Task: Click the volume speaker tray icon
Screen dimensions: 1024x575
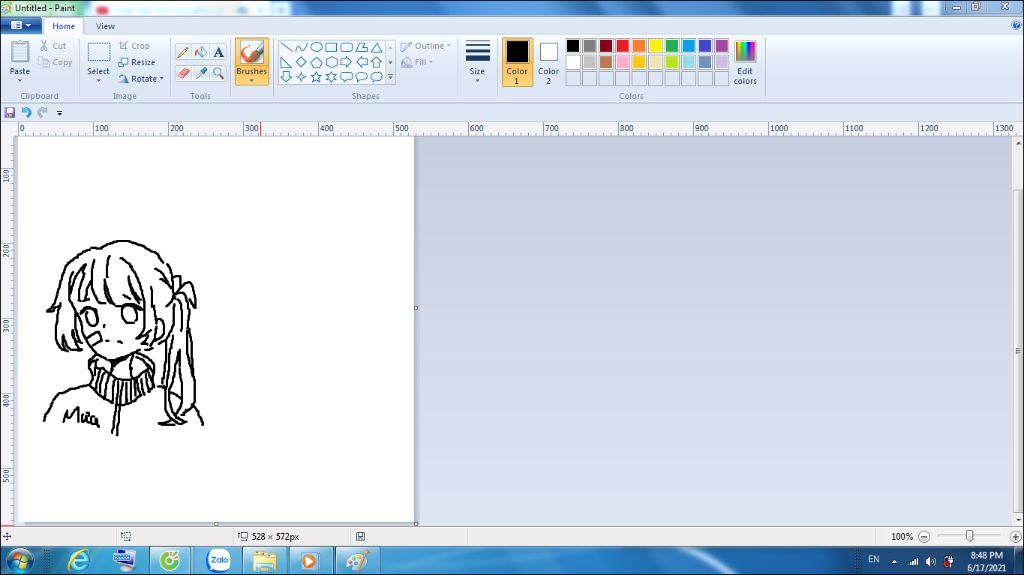Action: pyautogui.click(x=931, y=561)
